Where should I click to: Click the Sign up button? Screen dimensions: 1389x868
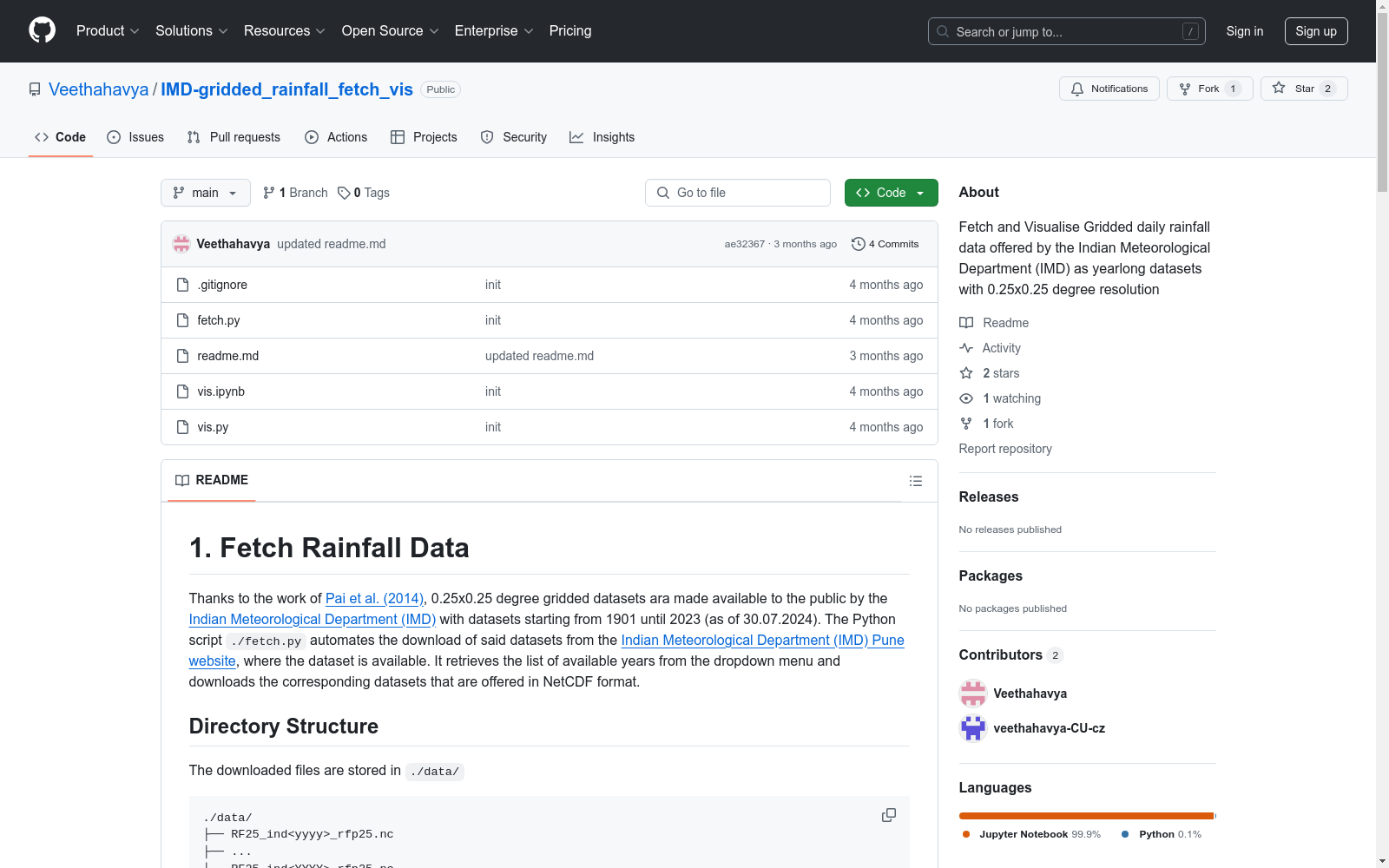(x=1316, y=31)
